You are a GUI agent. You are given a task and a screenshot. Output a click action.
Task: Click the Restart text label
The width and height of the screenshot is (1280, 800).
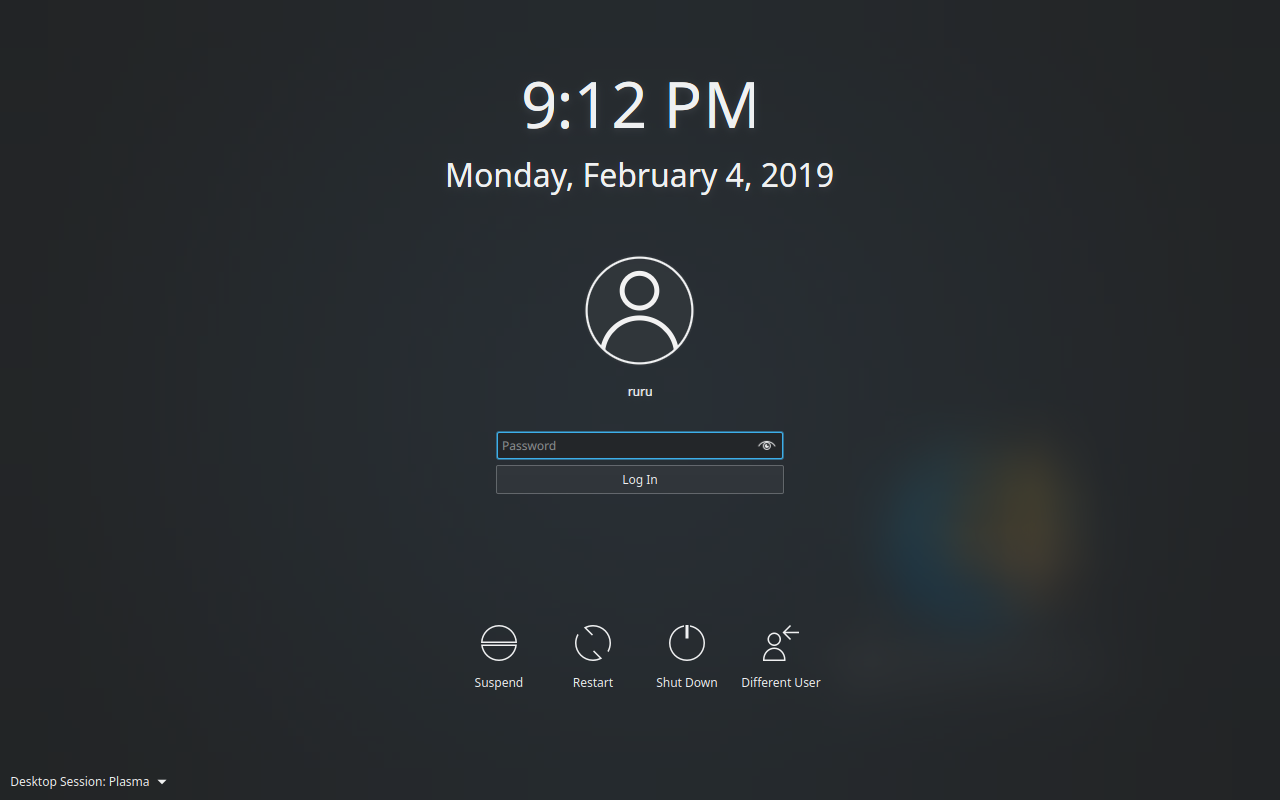coord(593,683)
